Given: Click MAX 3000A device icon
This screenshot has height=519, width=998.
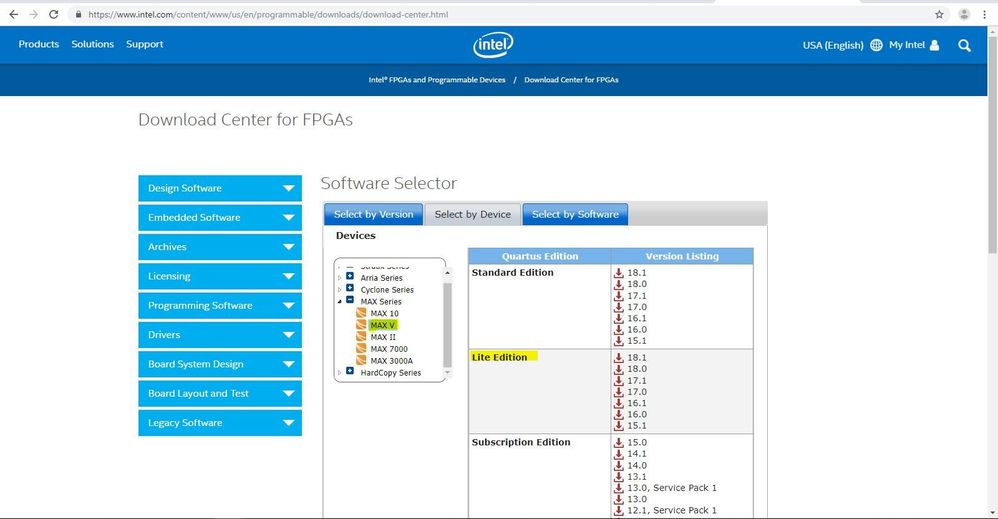Looking at the screenshot, I should coord(361,360).
